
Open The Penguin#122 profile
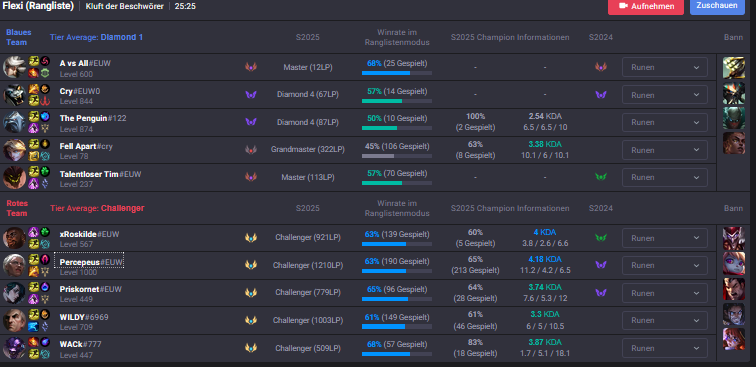pyautogui.click(x=93, y=118)
